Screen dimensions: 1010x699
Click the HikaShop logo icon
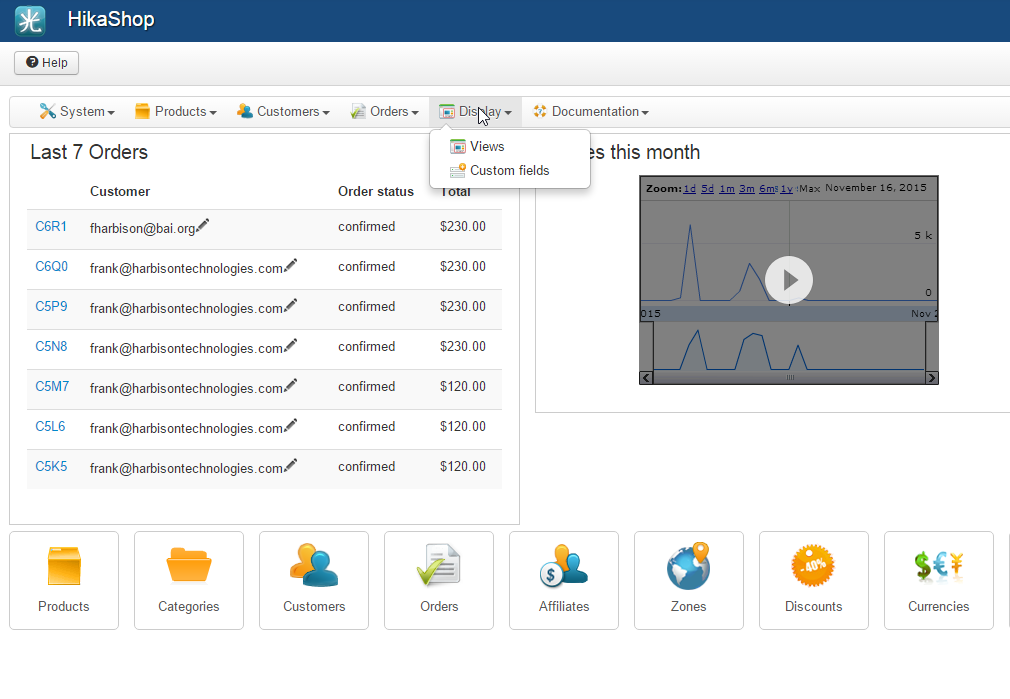[x=30, y=20]
